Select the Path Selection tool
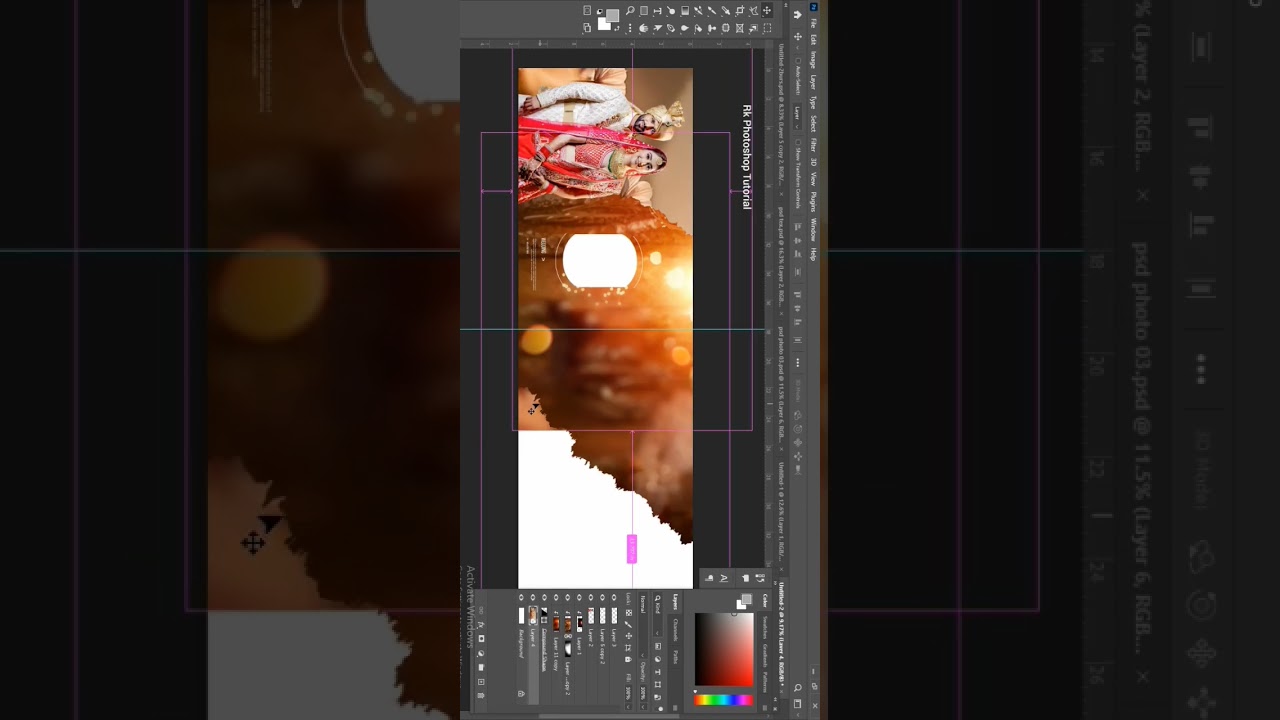The height and width of the screenshot is (720, 1280). click(657, 28)
